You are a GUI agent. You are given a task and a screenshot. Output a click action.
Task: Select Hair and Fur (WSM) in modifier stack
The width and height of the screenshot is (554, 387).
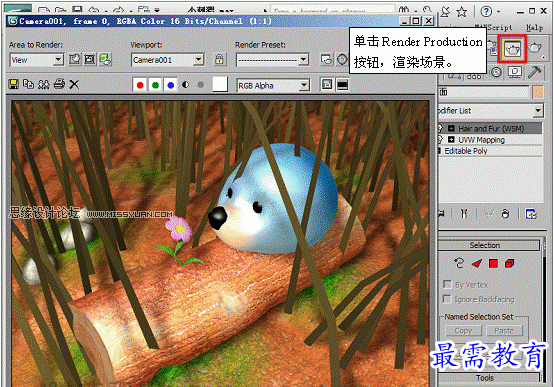point(491,128)
